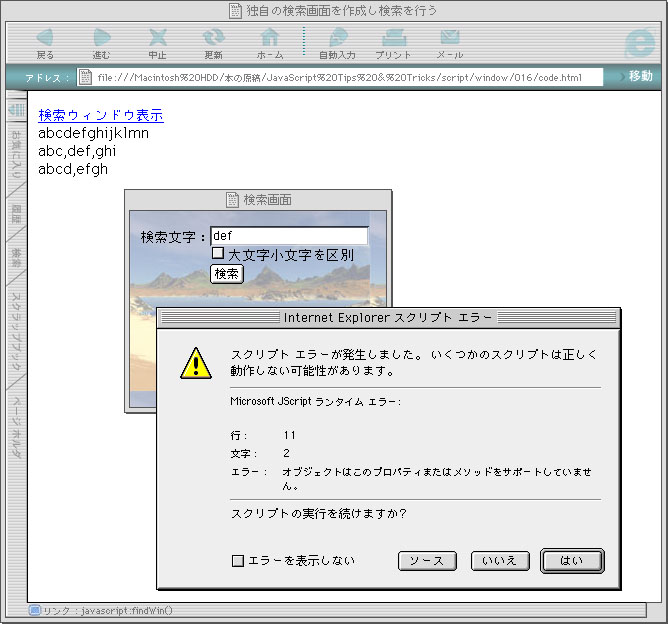Click the ソース (Source) button

pos(427,561)
